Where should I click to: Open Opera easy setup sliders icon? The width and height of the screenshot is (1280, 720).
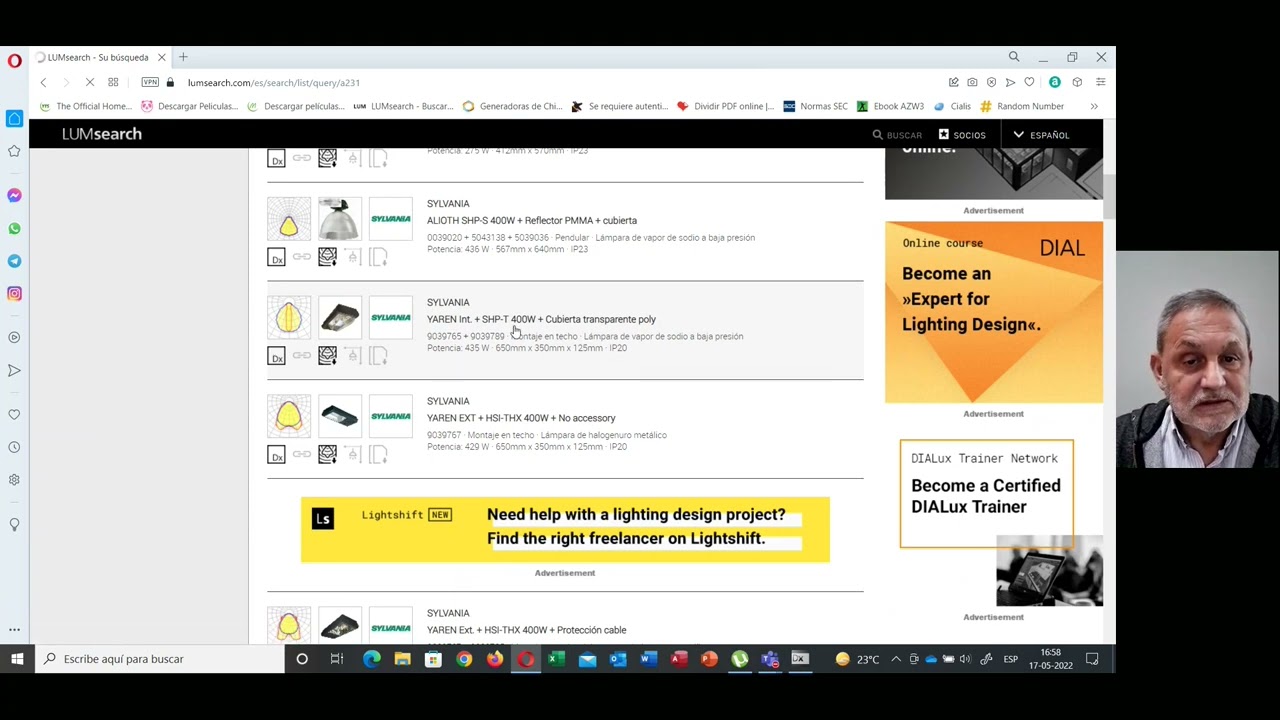coord(1100,82)
